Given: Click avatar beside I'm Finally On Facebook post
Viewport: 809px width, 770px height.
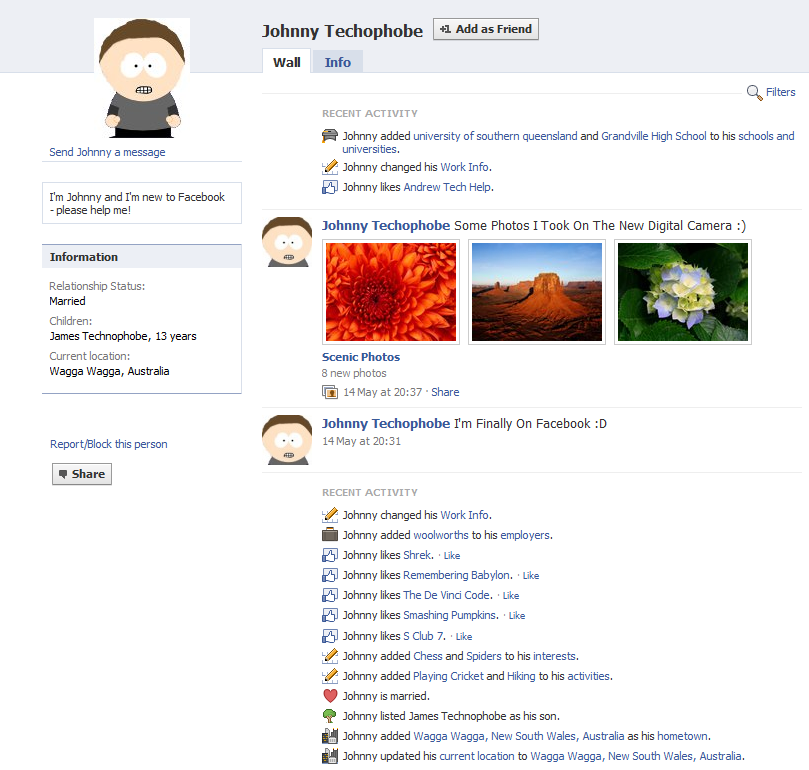Looking at the screenshot, I should click(287, 440).
